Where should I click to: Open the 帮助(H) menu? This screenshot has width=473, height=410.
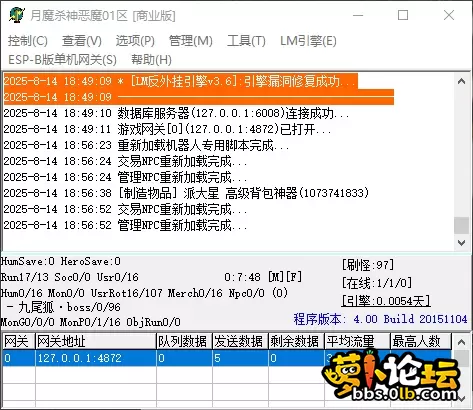point(151,60)
